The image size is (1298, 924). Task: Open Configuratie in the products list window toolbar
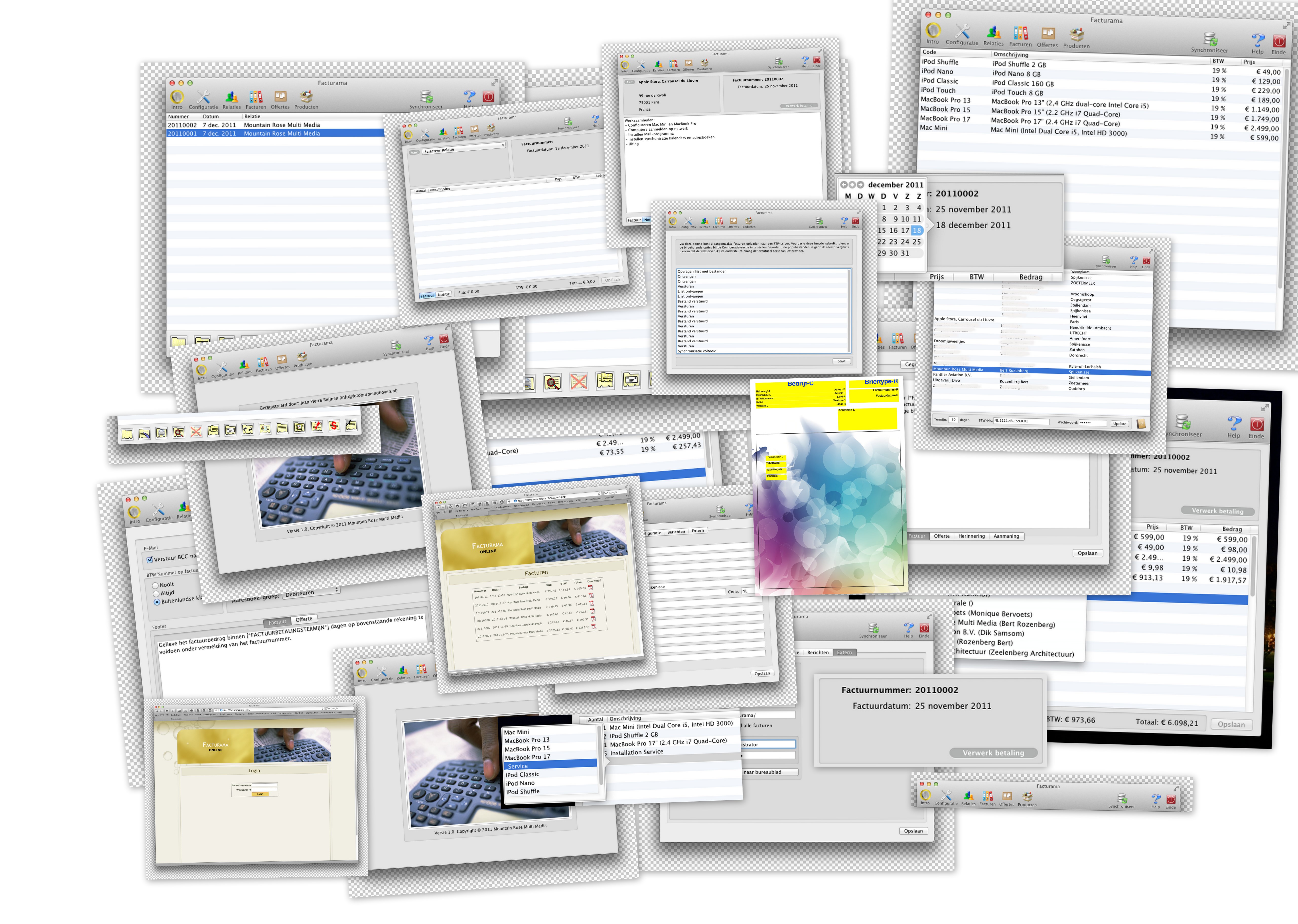962,35
